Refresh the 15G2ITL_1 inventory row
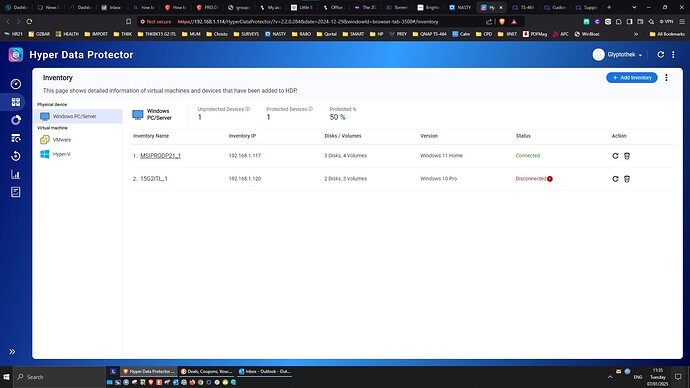The height and width of the screenshot is (388, 690). (615, 179)
